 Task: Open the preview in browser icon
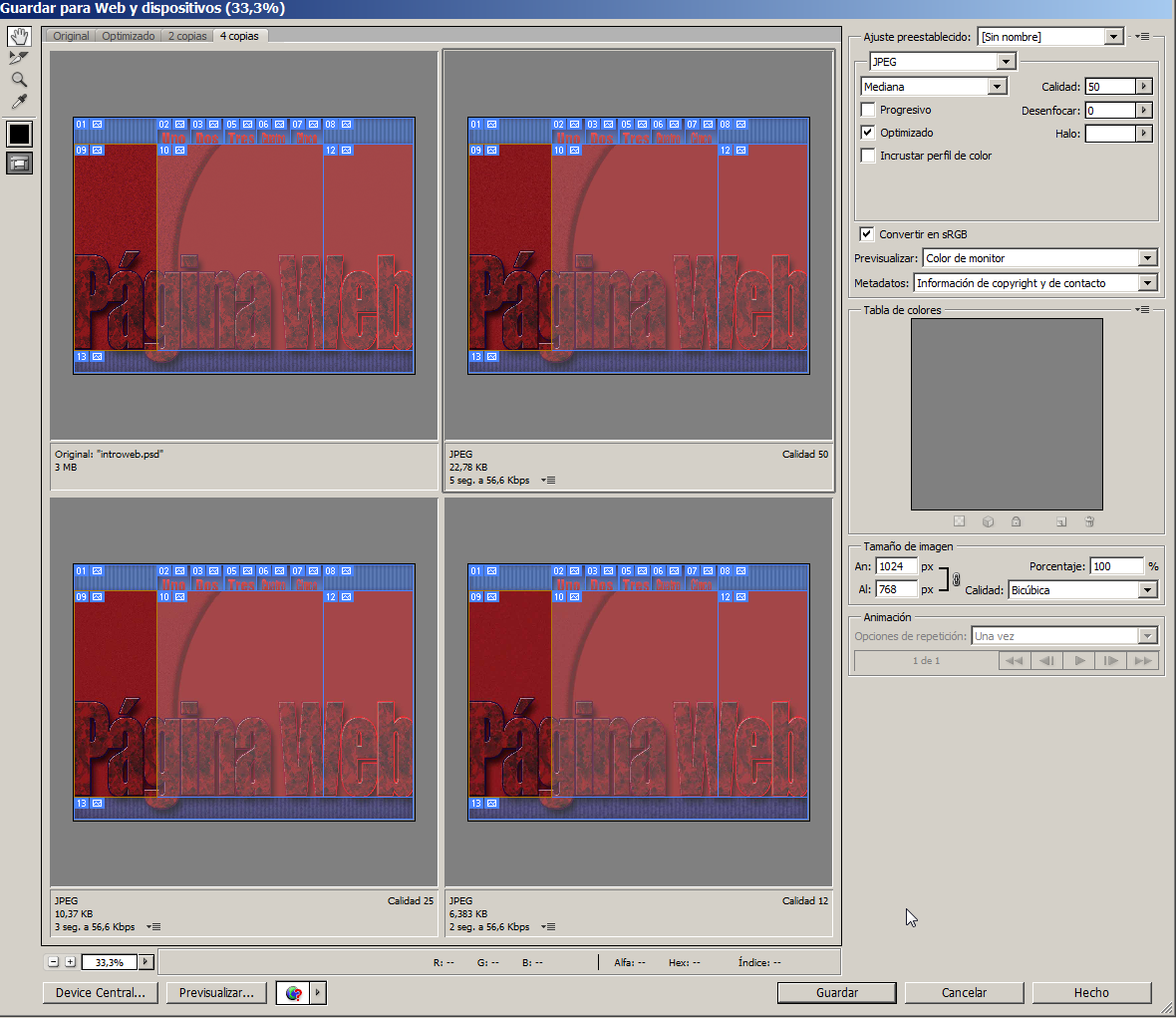tap(293, 993)
